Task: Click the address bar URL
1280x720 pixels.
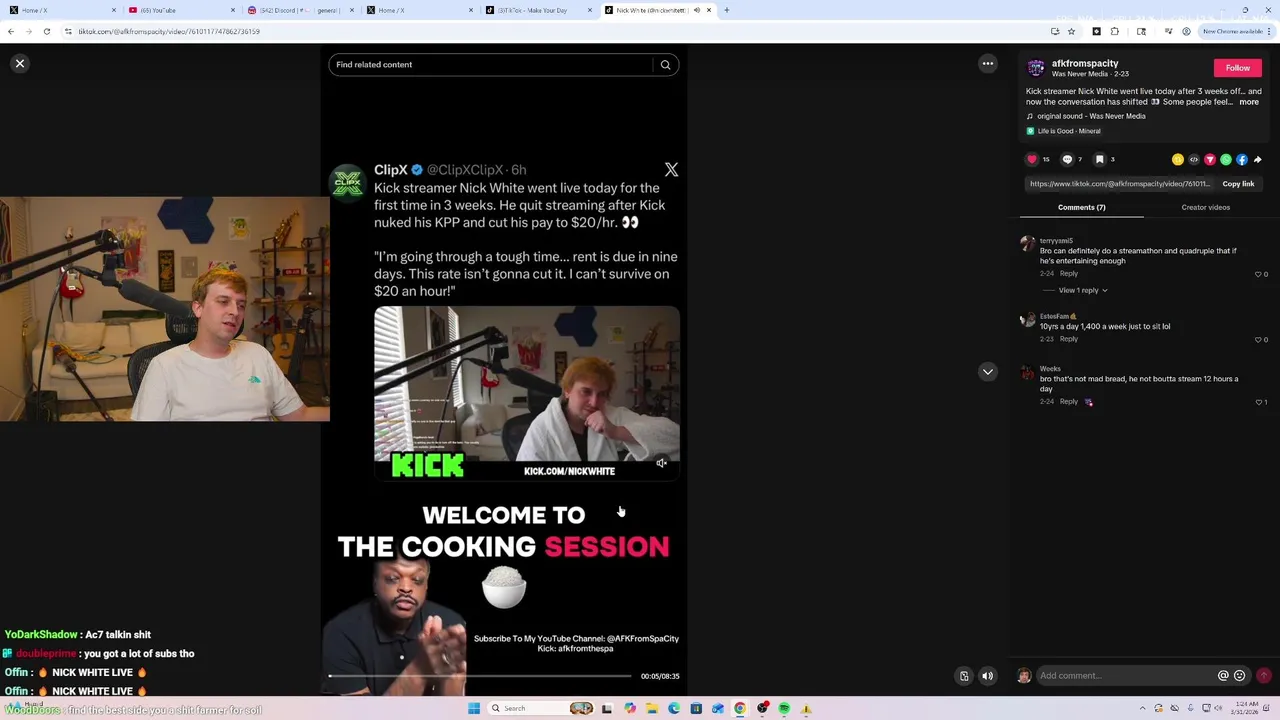Action: click(x=168, y=31)
